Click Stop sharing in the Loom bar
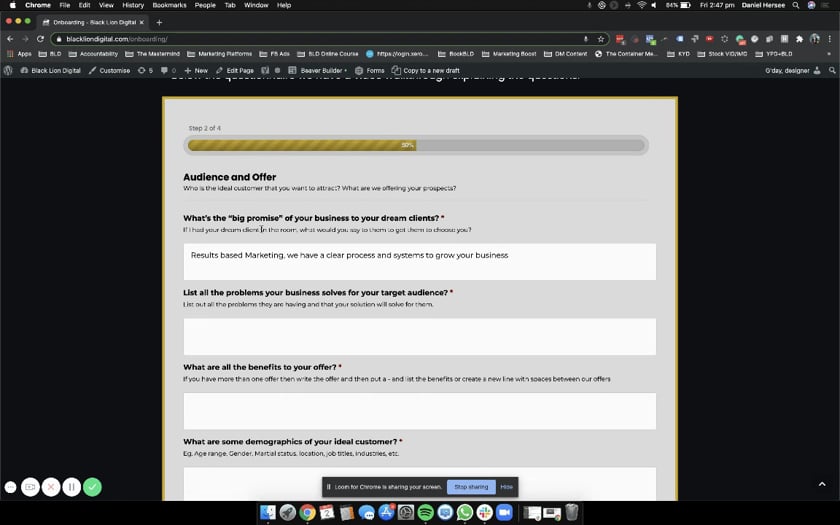The image size is (840, 525). (x=471, y=487)
